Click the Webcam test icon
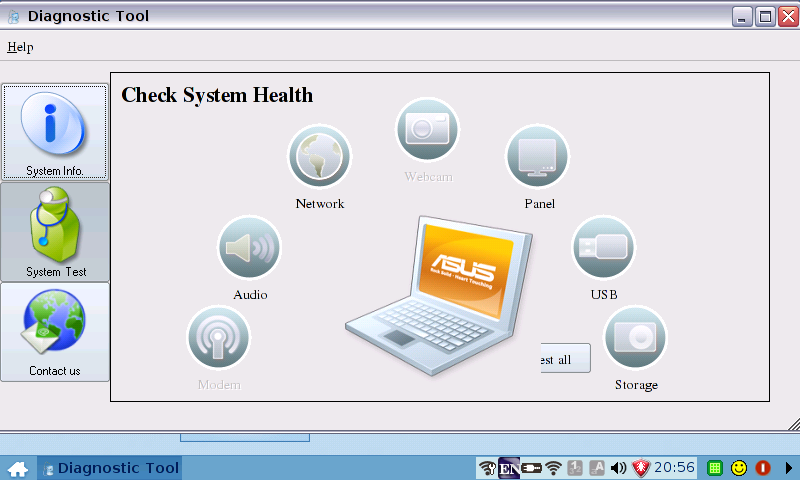The image size is (800, 480). click(428, 129)
